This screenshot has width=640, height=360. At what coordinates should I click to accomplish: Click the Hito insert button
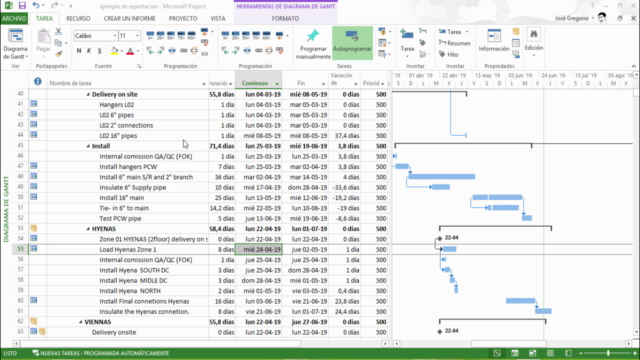[x=449, y=54]
